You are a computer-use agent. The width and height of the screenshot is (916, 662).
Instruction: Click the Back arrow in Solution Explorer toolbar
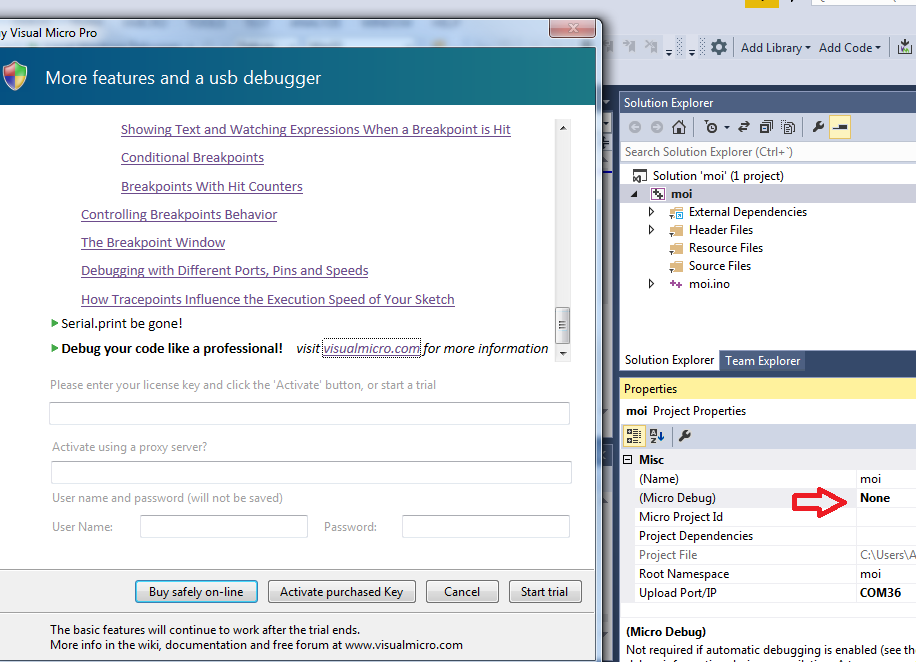pyautogui.click(x=635, y=127)
